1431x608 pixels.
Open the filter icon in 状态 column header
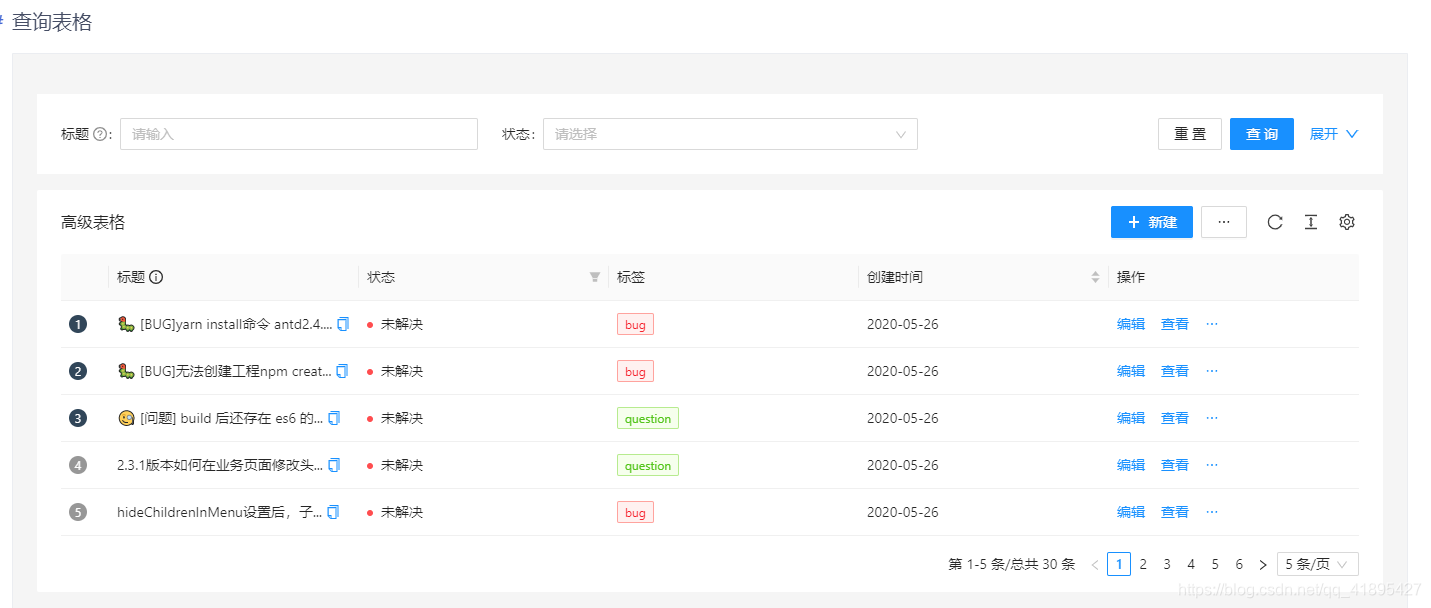coord(595,277)
